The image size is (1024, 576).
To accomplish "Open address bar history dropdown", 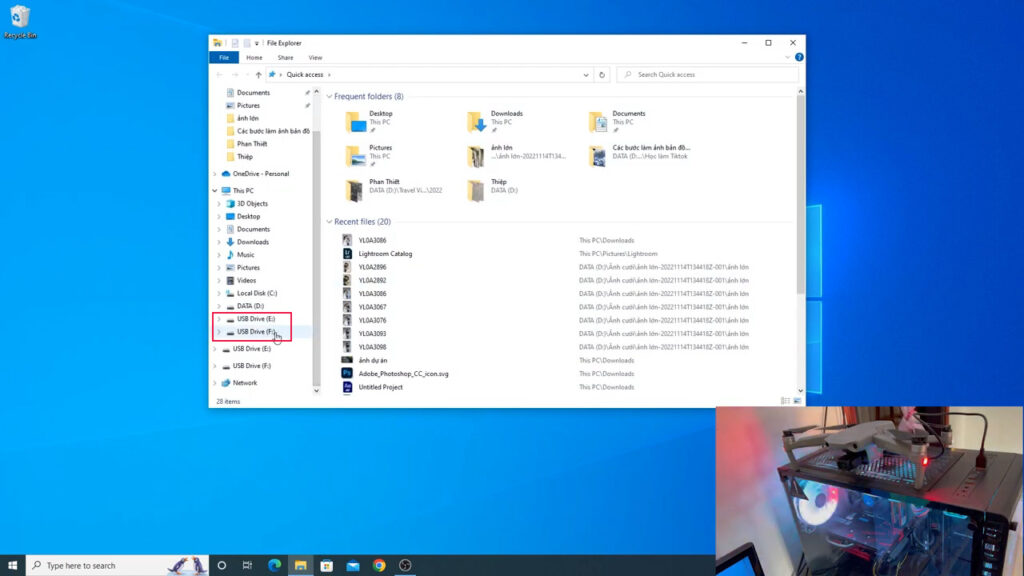I will click(x=586, y=74).
